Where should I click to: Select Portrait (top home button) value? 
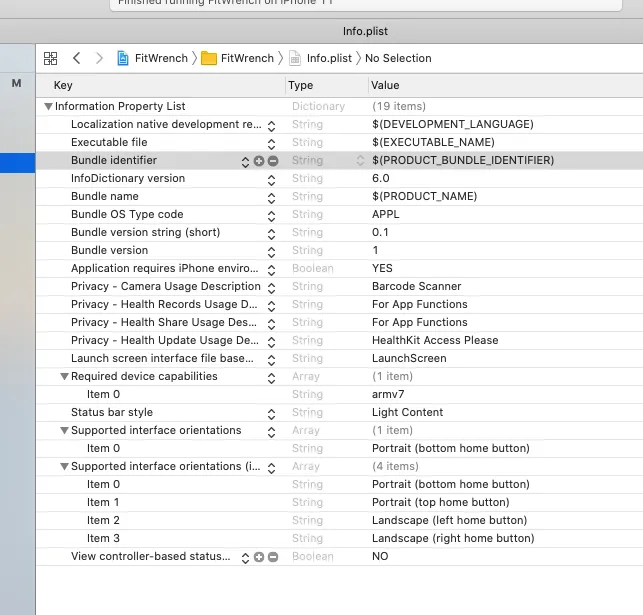(x=440, y=502)
